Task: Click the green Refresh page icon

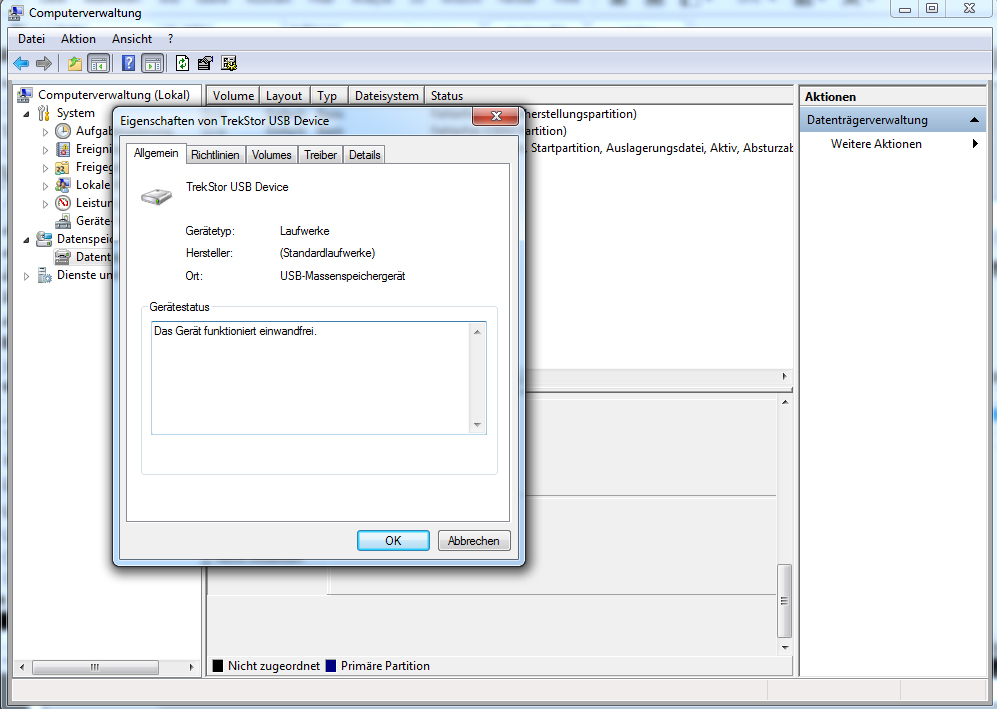Action: (182, 63)
